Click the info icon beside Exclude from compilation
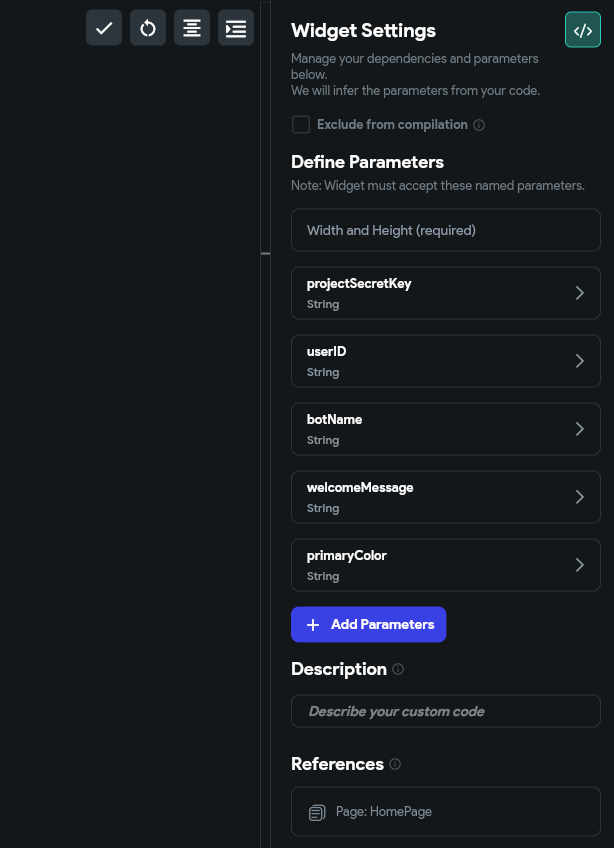The height and width of the screenshot is (848, 614). pyautogui.click(x=479, y=124)
